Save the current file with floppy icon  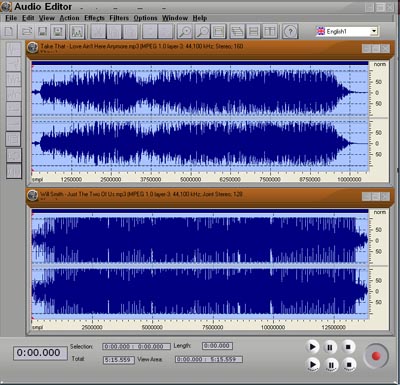[x=42, y=32]
